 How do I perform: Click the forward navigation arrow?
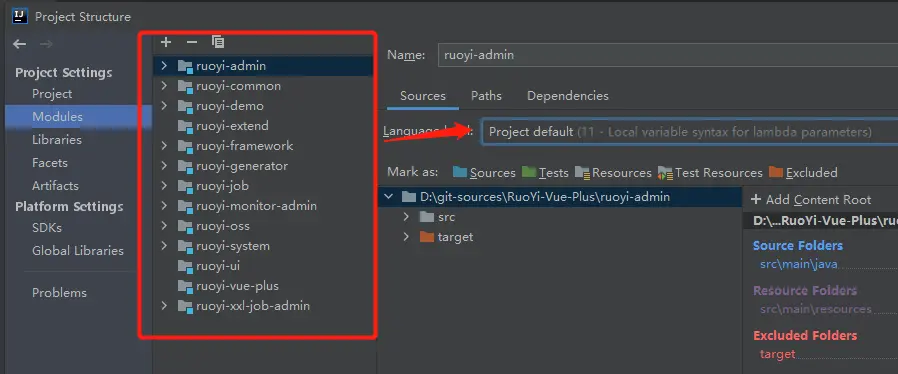pyautogui.click(x=46, y=44)
